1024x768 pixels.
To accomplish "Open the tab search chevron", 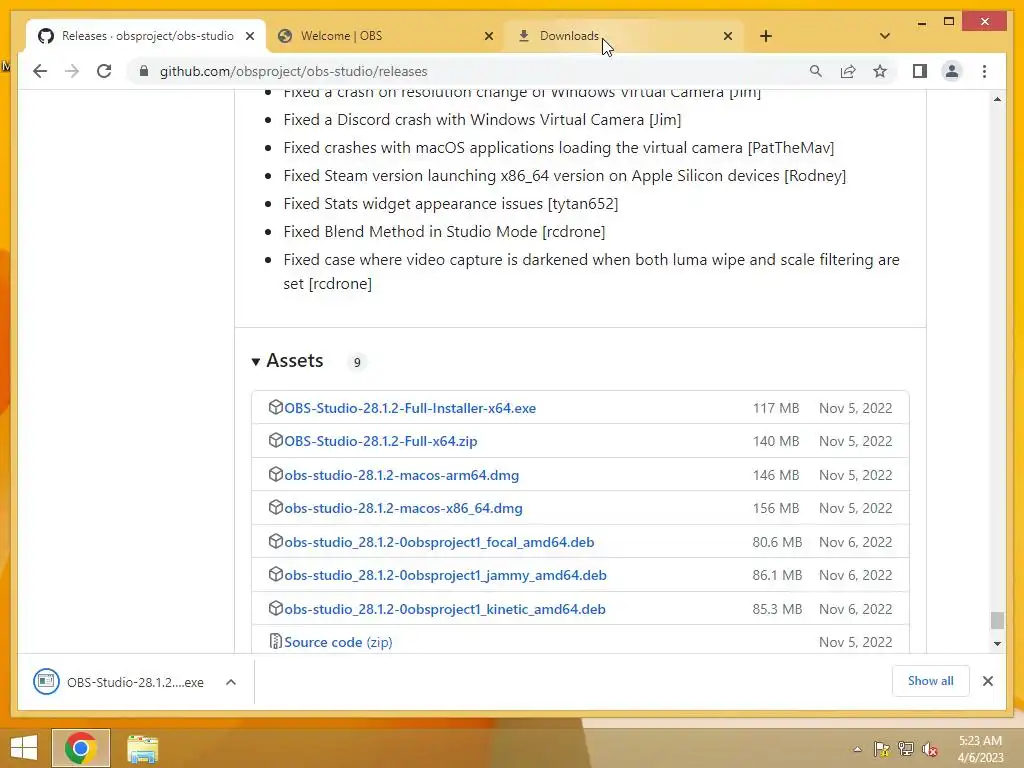I will tap(885, 36).
